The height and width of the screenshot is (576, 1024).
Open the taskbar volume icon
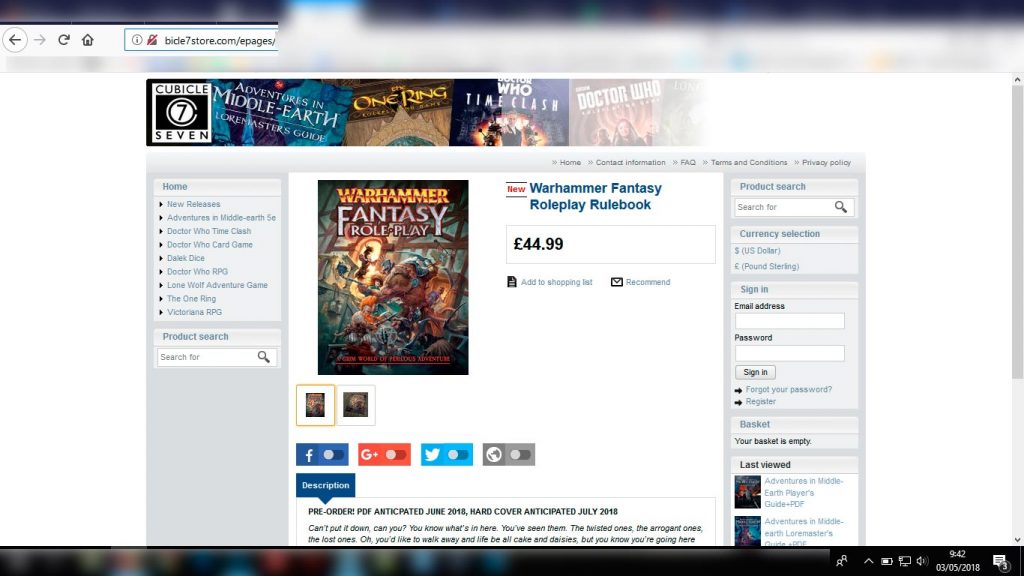(922, 561)
